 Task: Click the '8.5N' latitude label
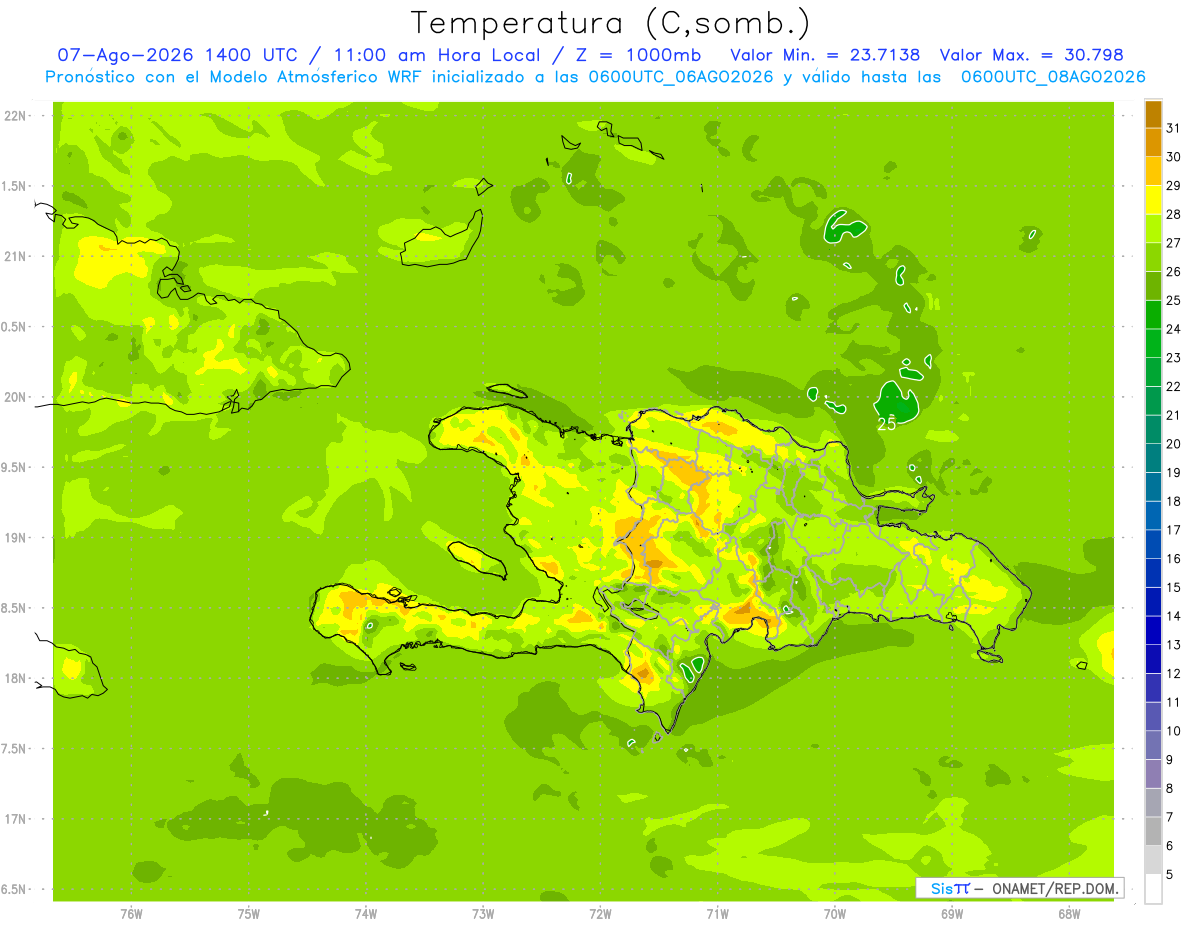(15, 609)
